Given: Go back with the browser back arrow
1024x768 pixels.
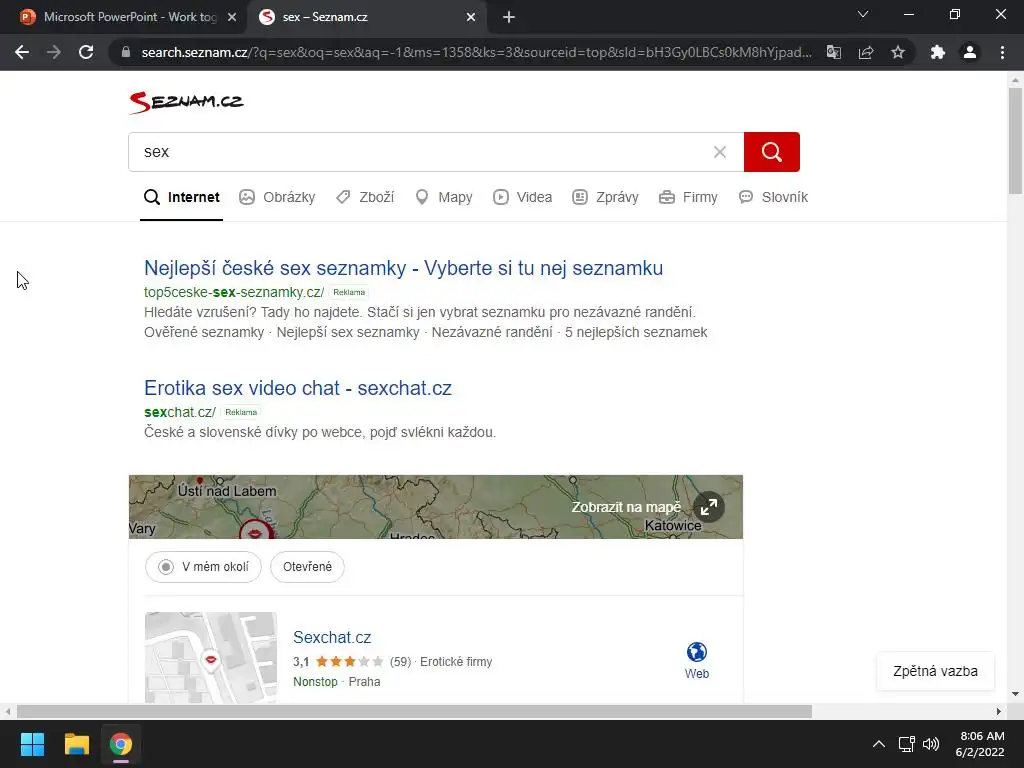Looking at the screenshot, I should click(22, 52).
